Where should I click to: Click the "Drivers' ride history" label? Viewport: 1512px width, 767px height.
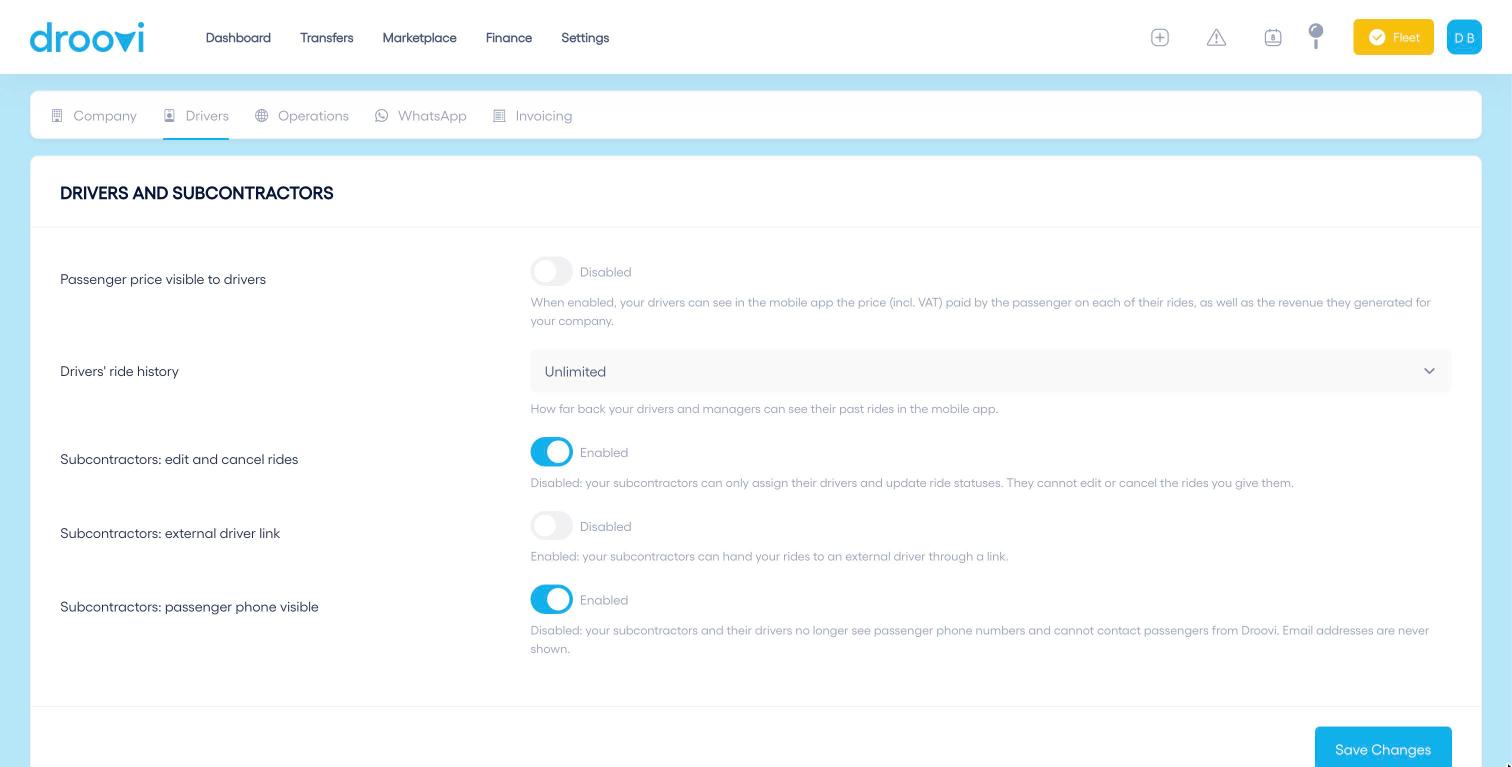pos(119,372)
